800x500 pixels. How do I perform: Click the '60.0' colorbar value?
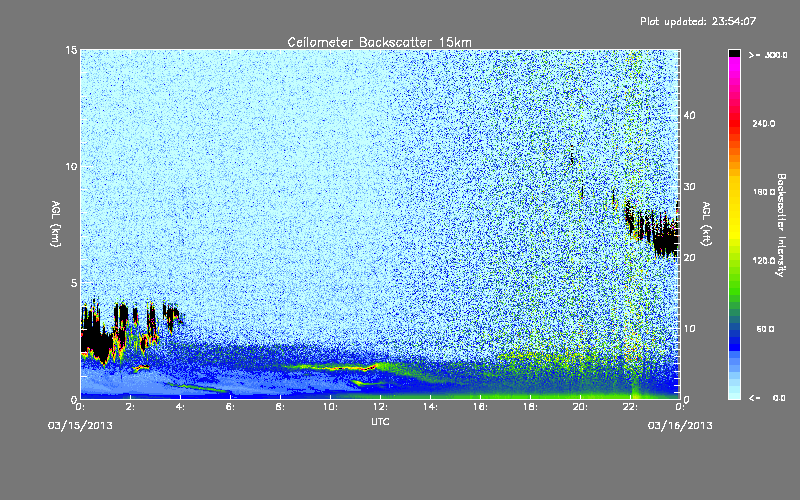coord(765,329)
